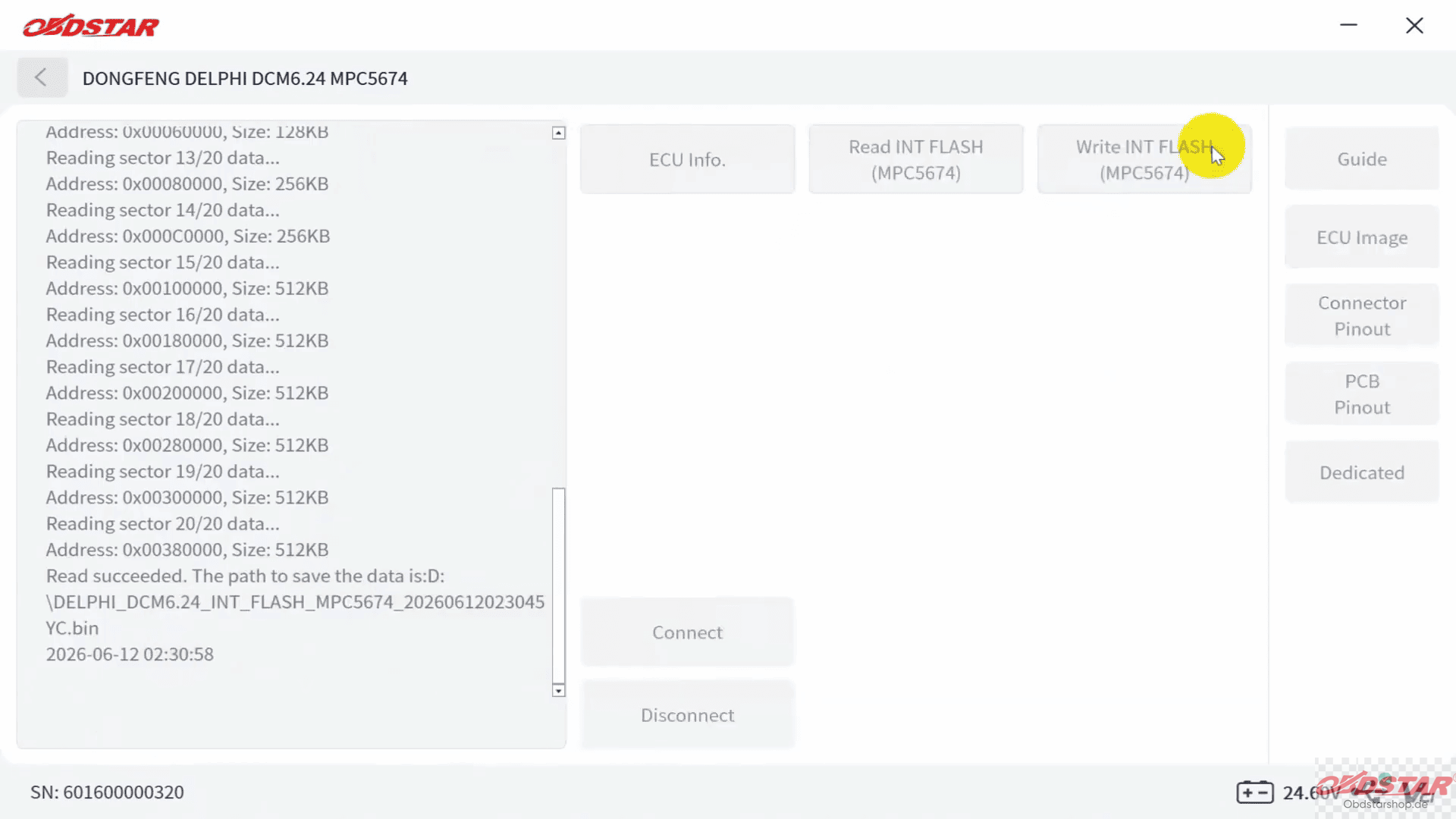Click the battery voltage icon in status bar
Viewport: 1456px width, 819px height.
click(1255, 792)
